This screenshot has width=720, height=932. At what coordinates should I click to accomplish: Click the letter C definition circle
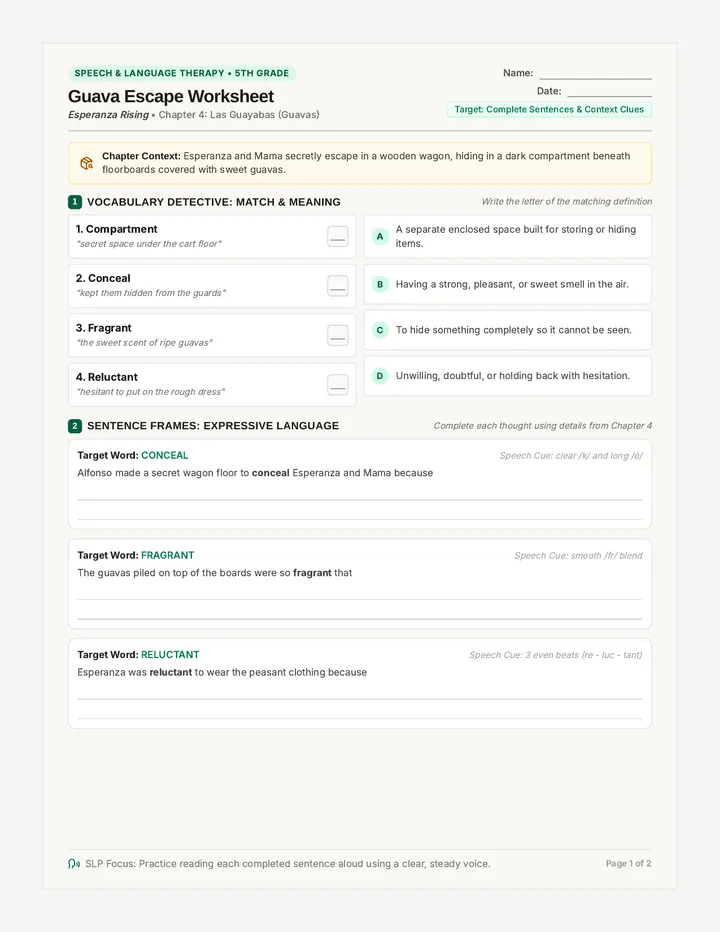click(x=380, y=330)
